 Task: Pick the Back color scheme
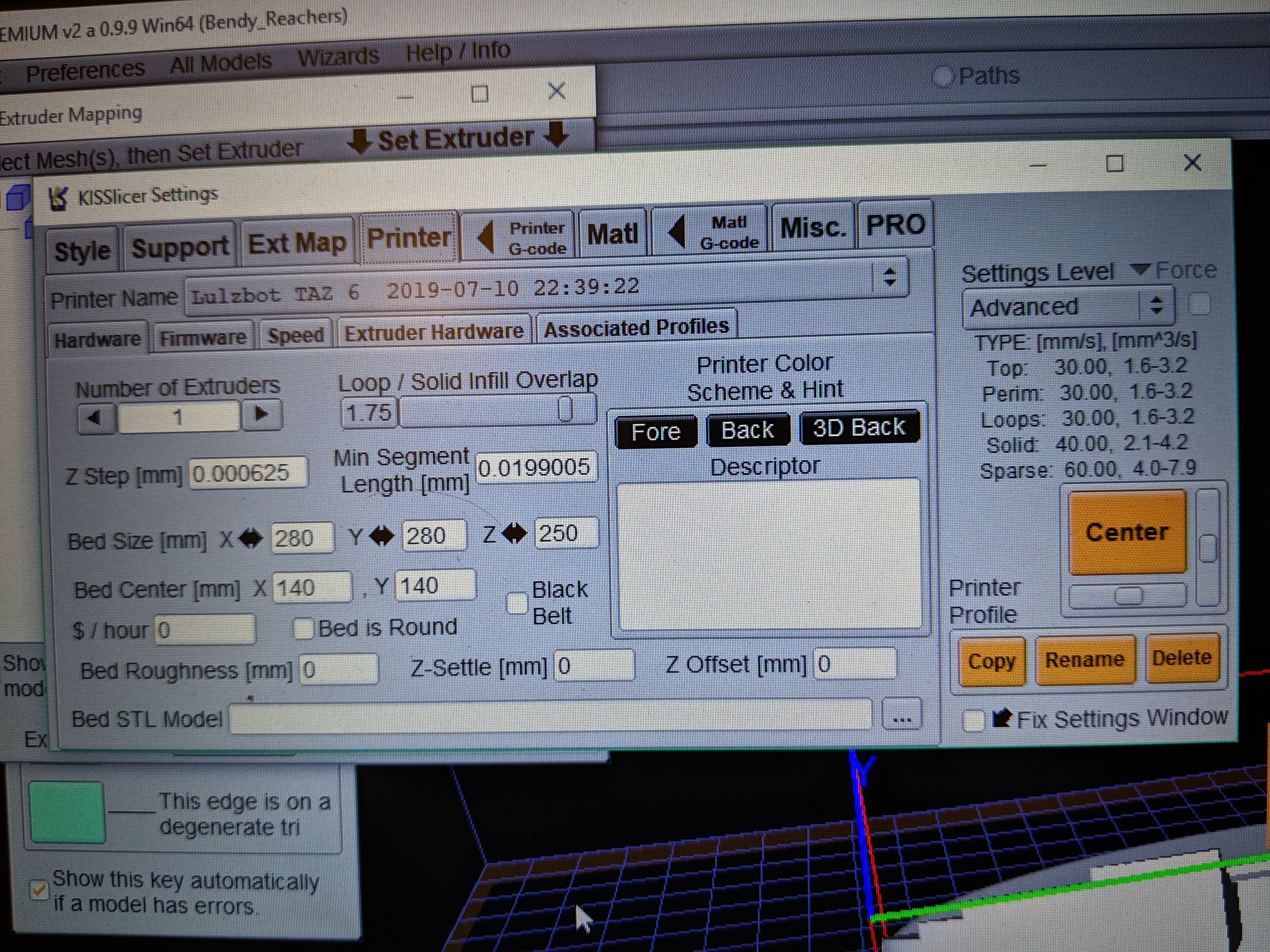747,430
